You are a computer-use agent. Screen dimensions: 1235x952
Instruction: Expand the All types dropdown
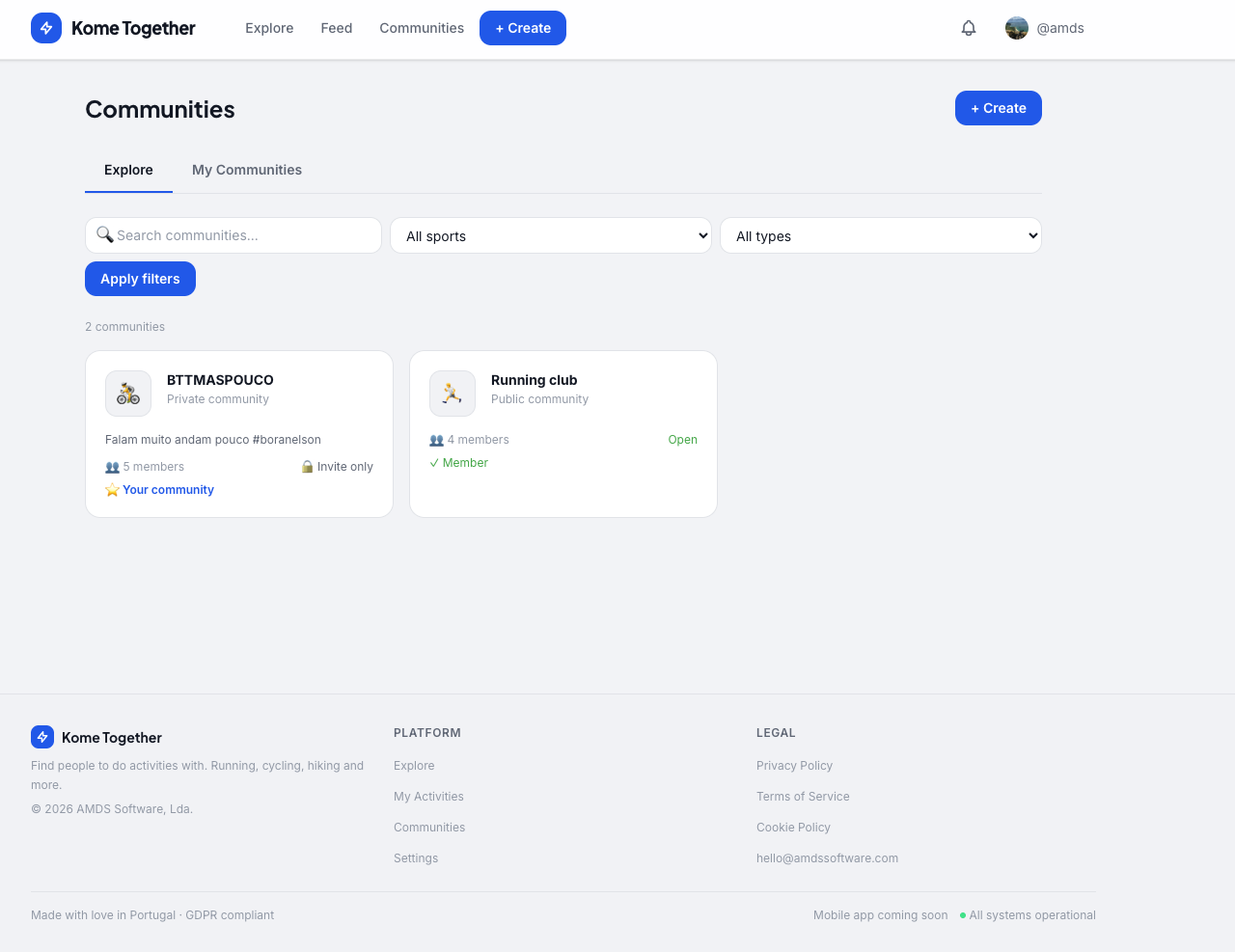point(881,235)
